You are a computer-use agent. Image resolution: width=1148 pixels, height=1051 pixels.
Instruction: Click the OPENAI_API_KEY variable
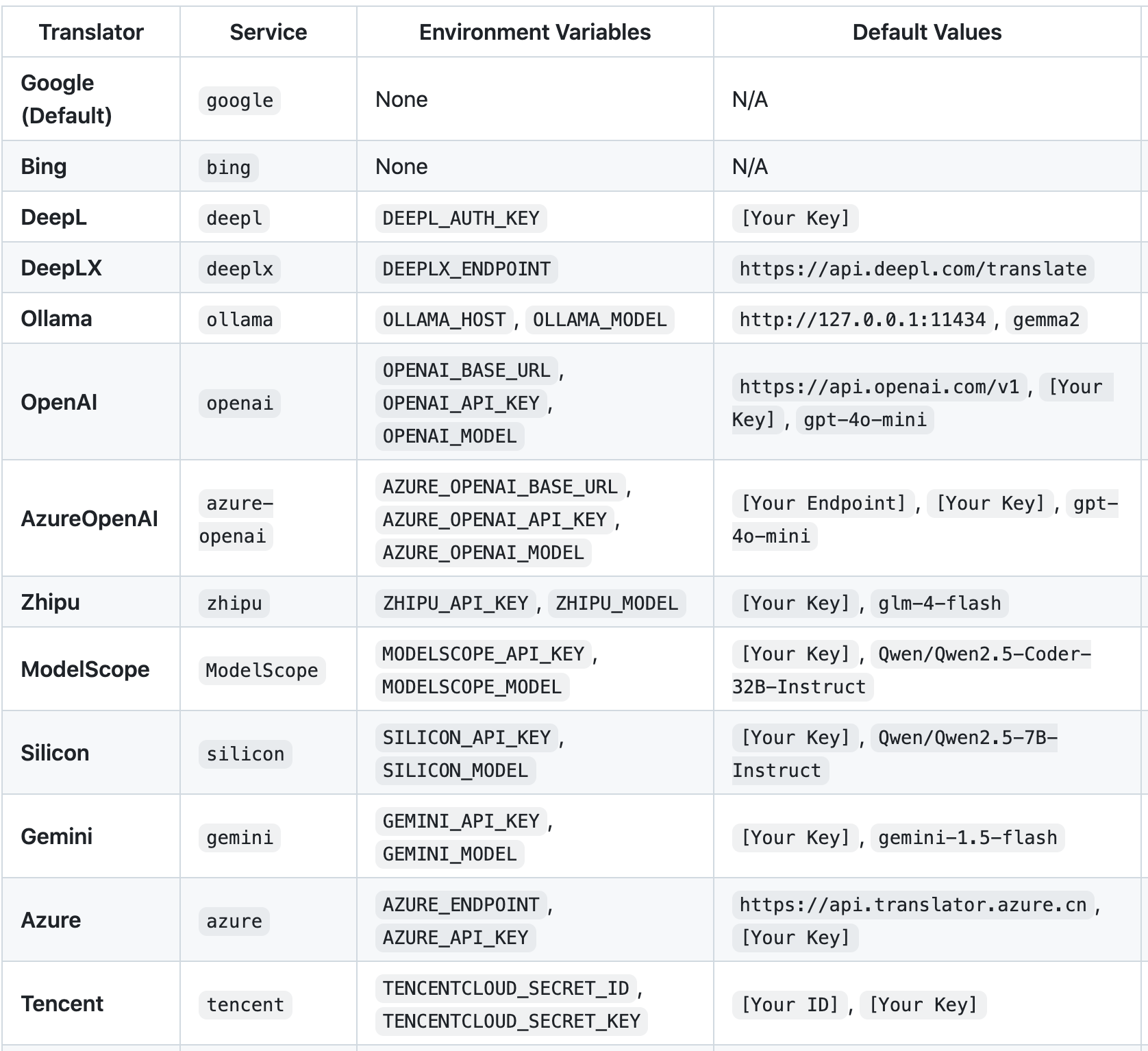[x=460, y=404]
